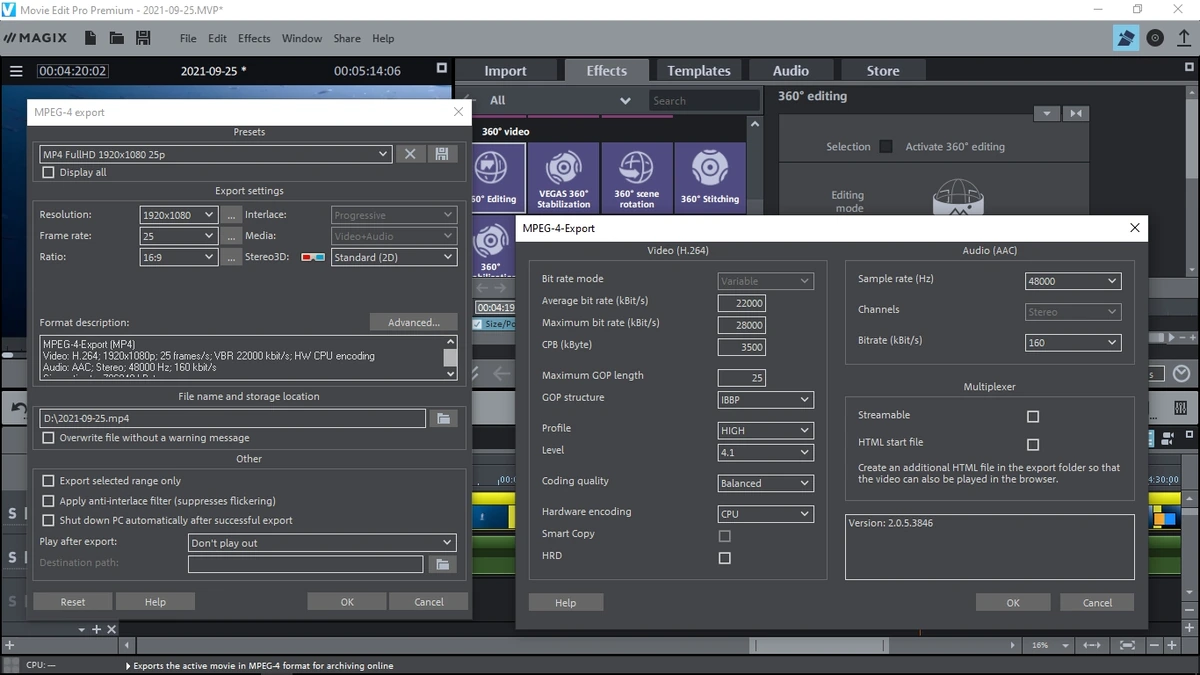Save project with the floppy disk icon
This screenshot has height=675, width=1200.
pos(143,38)
